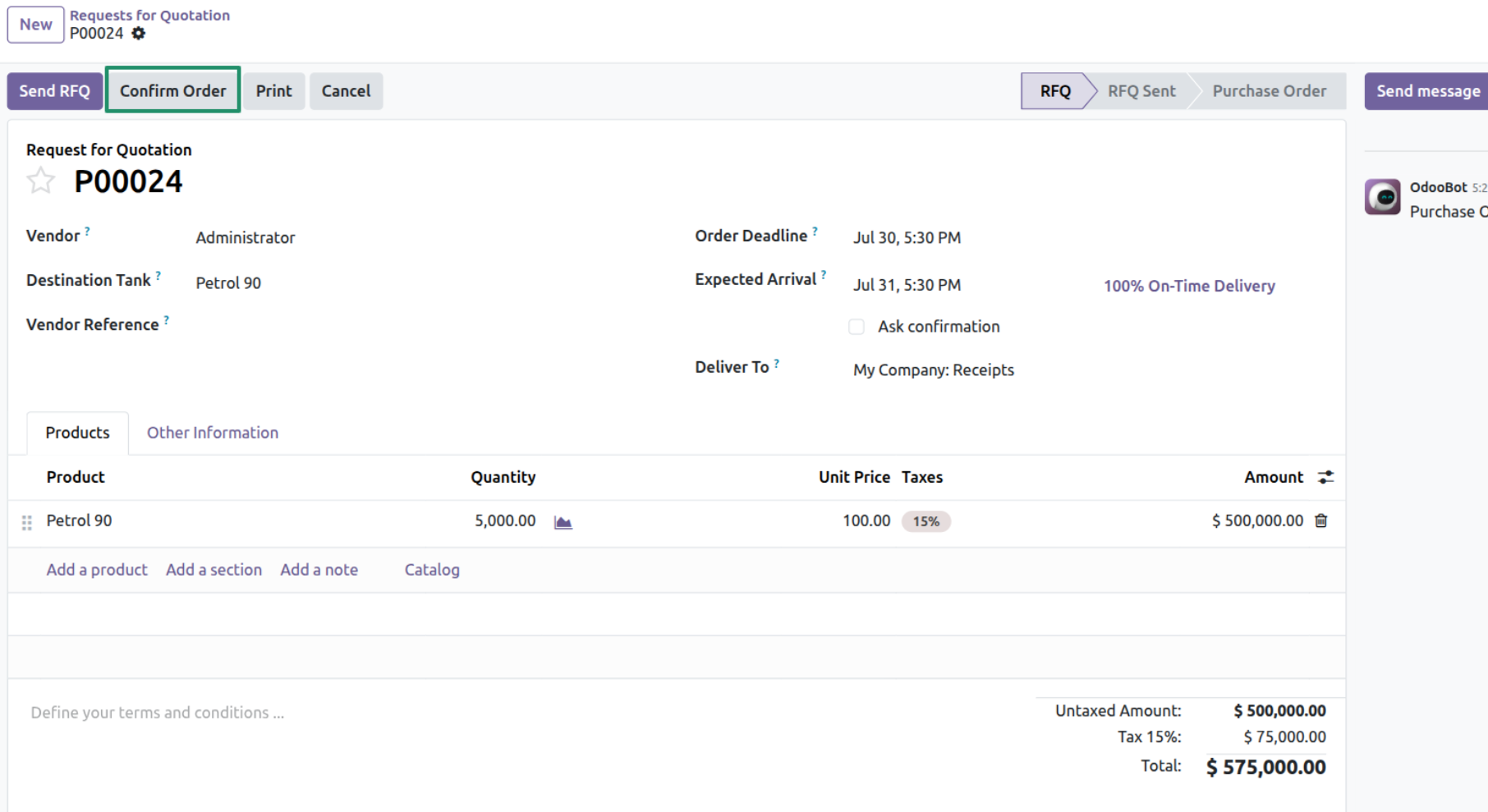This screenshot has width=1488, height=812.
Task: Click the Petrol 90 product cell in the table
Action: [x=79, y=521]
